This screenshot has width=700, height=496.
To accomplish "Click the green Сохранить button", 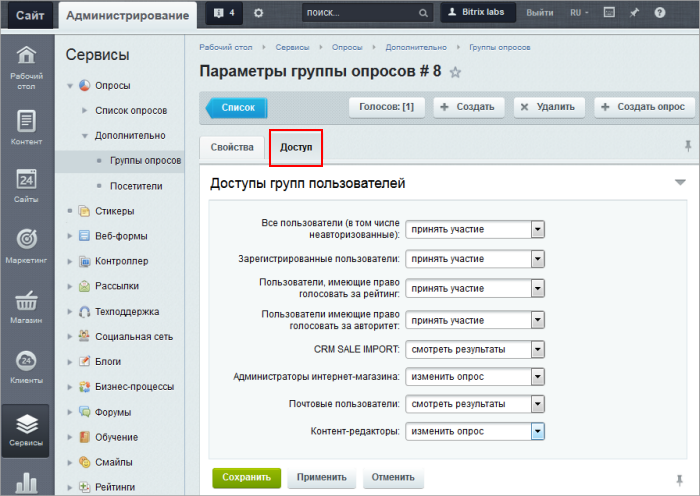I will (x=246, y=478).
